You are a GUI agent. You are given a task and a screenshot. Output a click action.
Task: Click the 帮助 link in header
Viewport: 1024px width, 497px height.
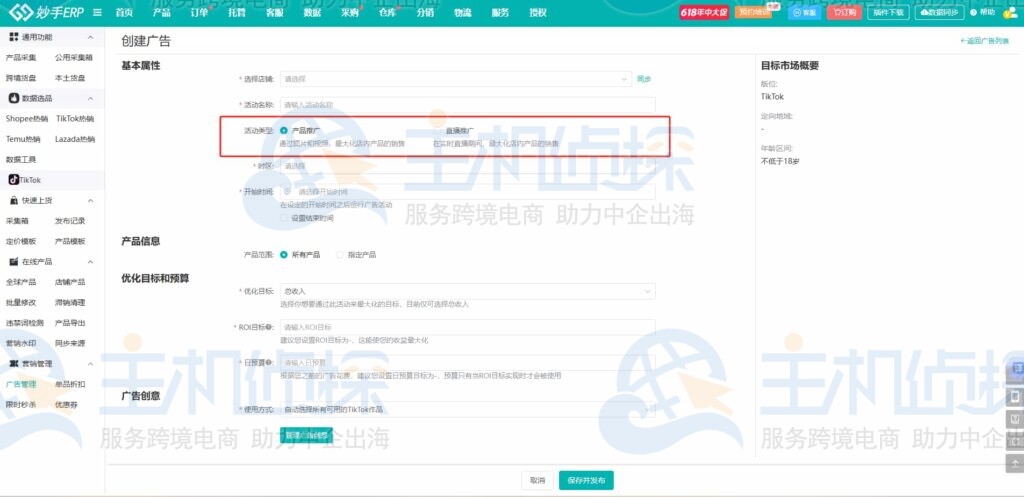pos(983,12)
